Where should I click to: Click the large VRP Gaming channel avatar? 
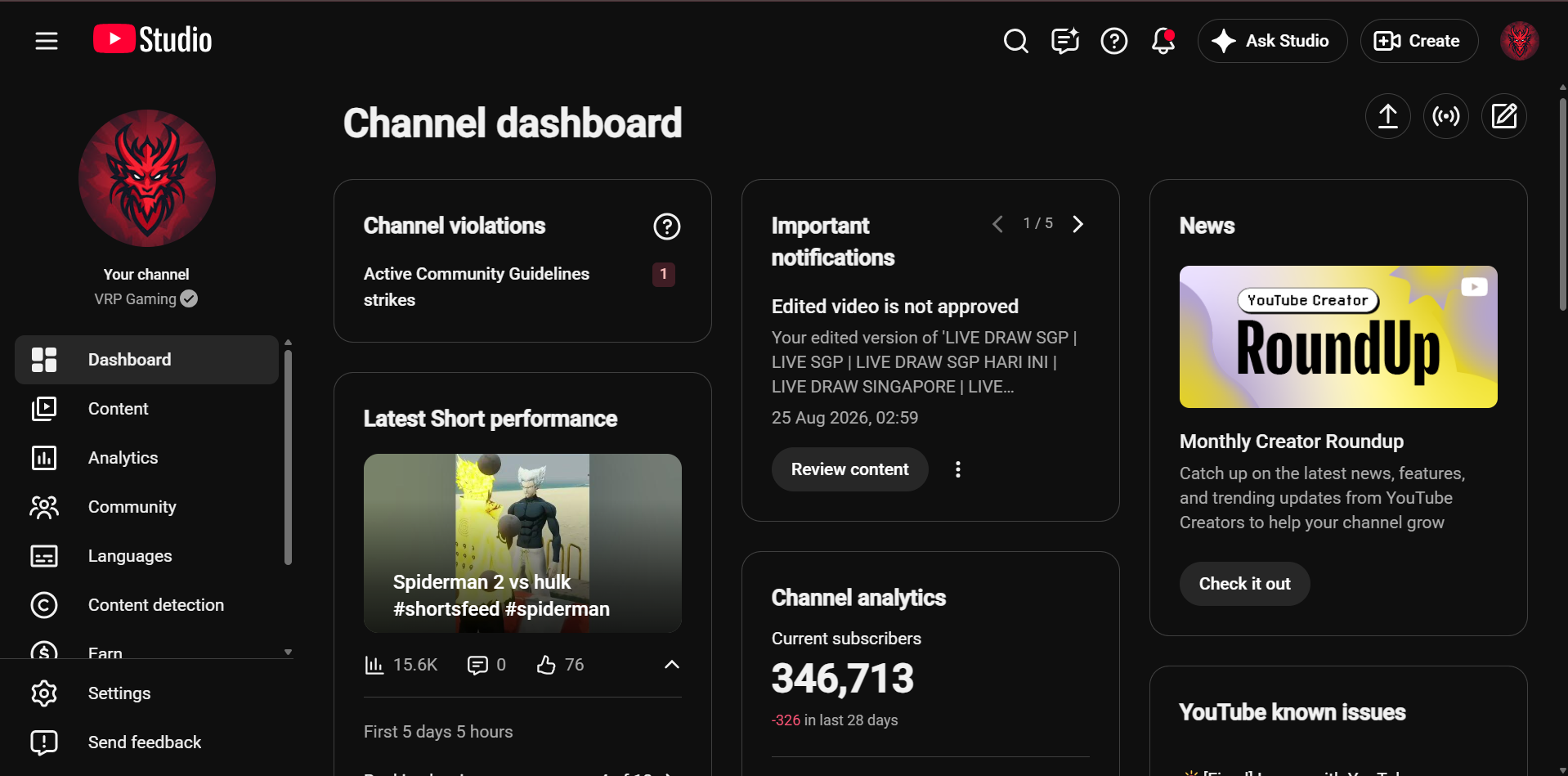point(147,178)
